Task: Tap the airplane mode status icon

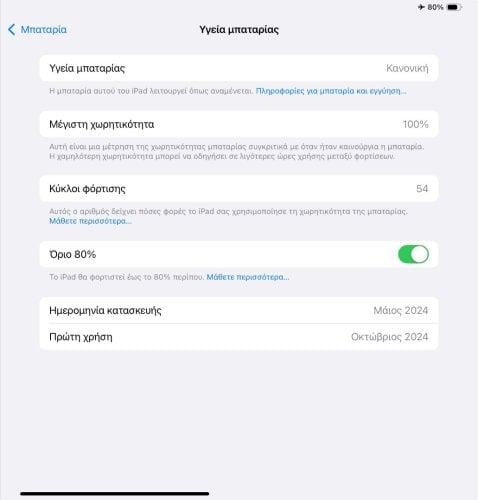Action: click(421, 7)
